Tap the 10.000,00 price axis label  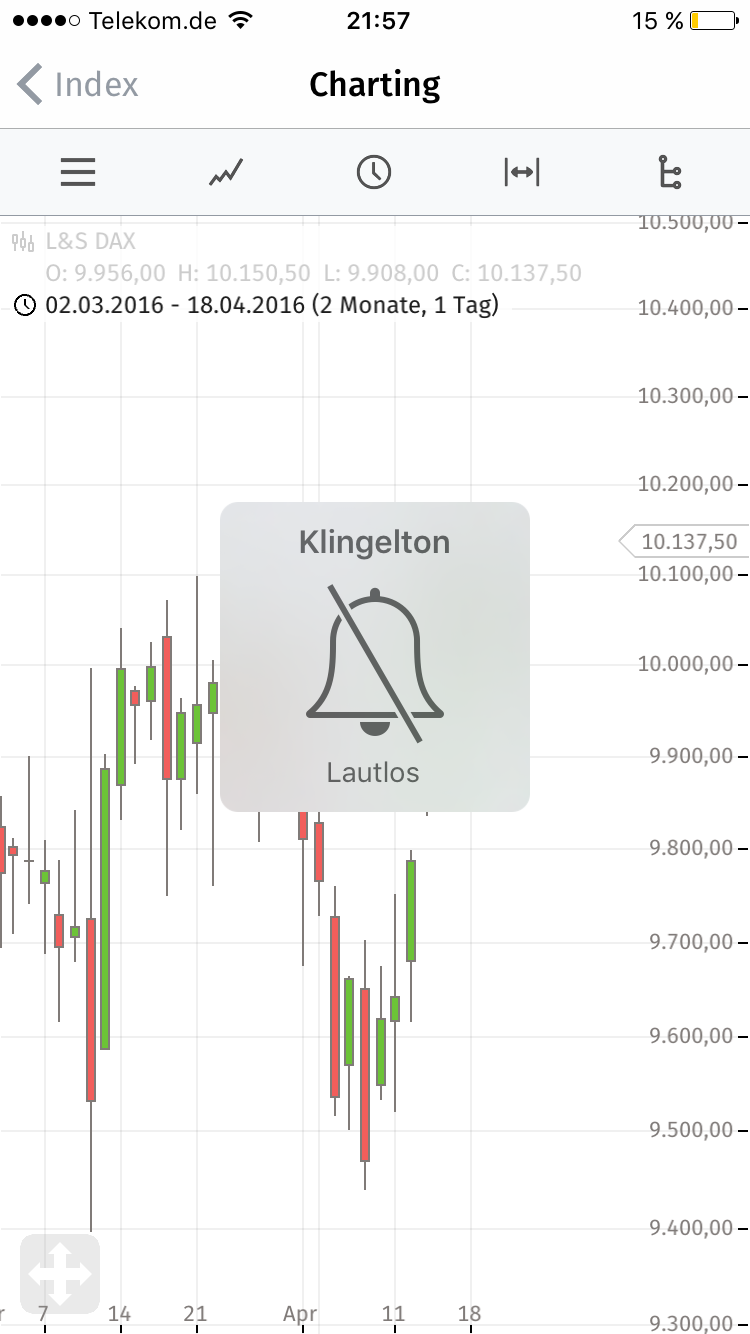tap(686, 665)
